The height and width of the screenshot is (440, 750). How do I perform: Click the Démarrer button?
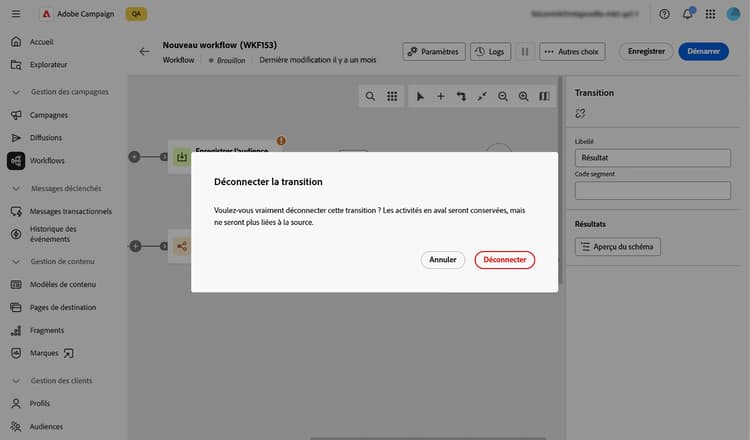click(x=703, y=51)
